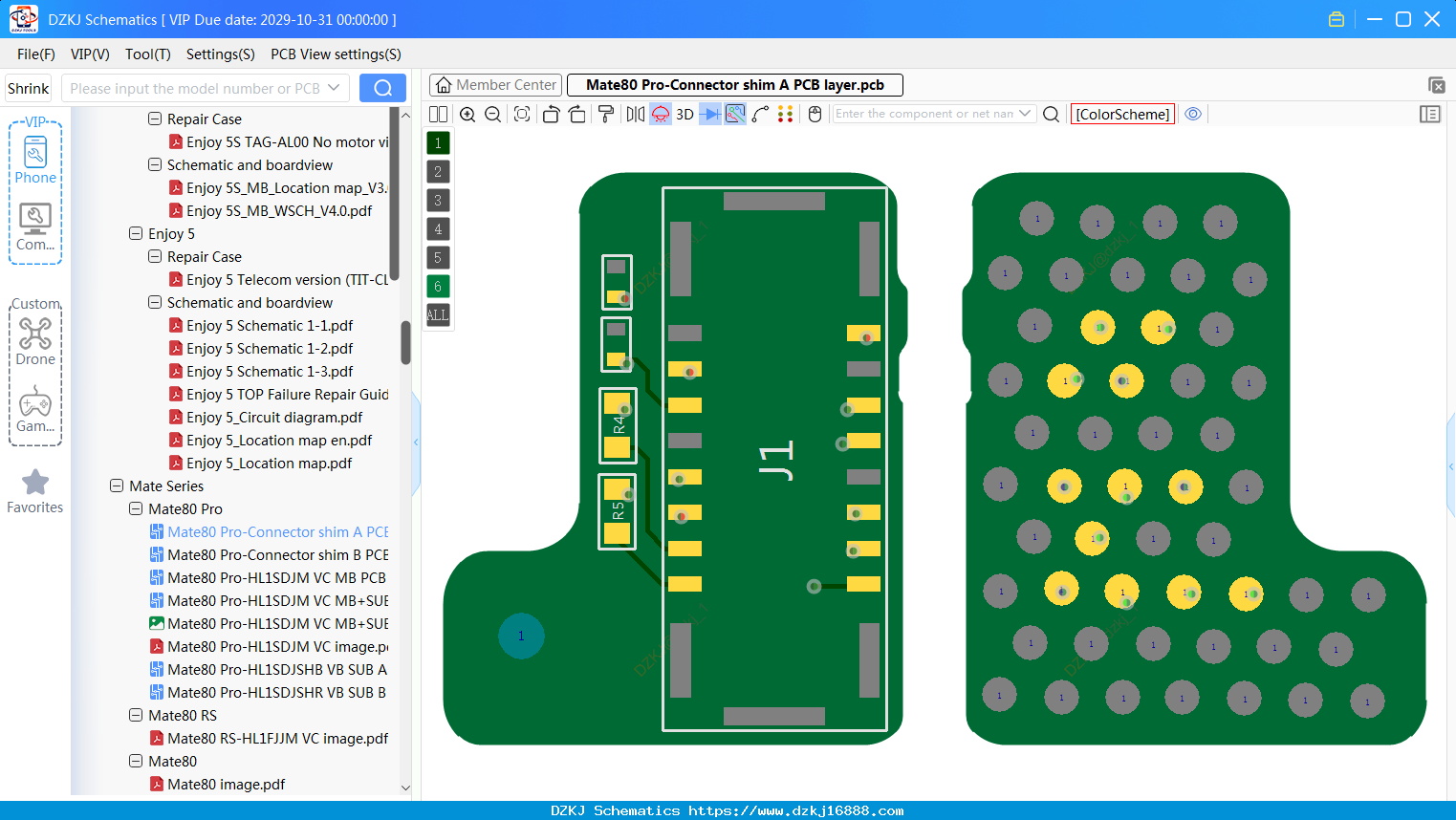Rotate the board clockwise
The width and height of the screenshot is (1456, 820).
tap(577, 115)
